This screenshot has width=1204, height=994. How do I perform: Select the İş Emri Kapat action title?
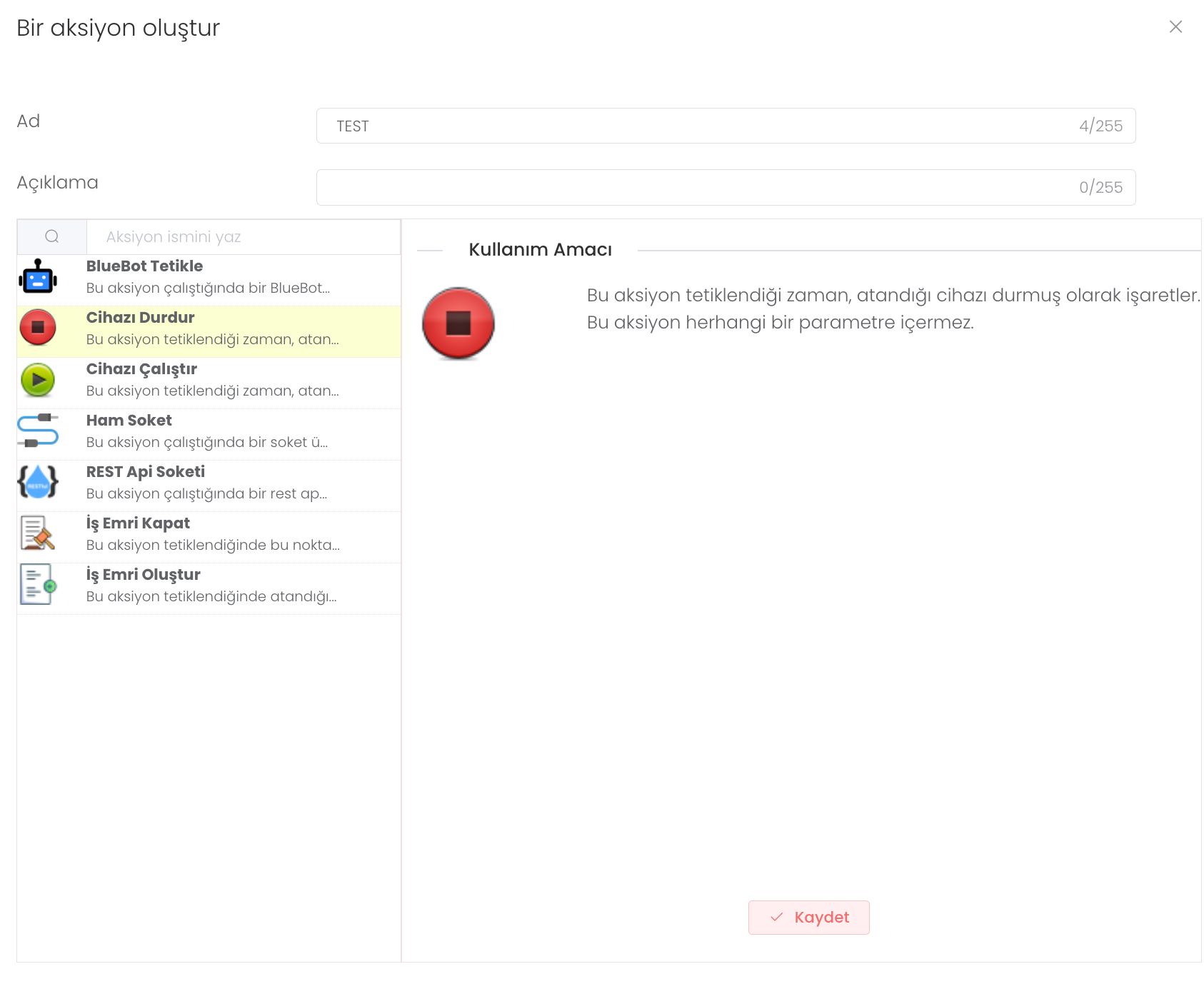point(138,523)
